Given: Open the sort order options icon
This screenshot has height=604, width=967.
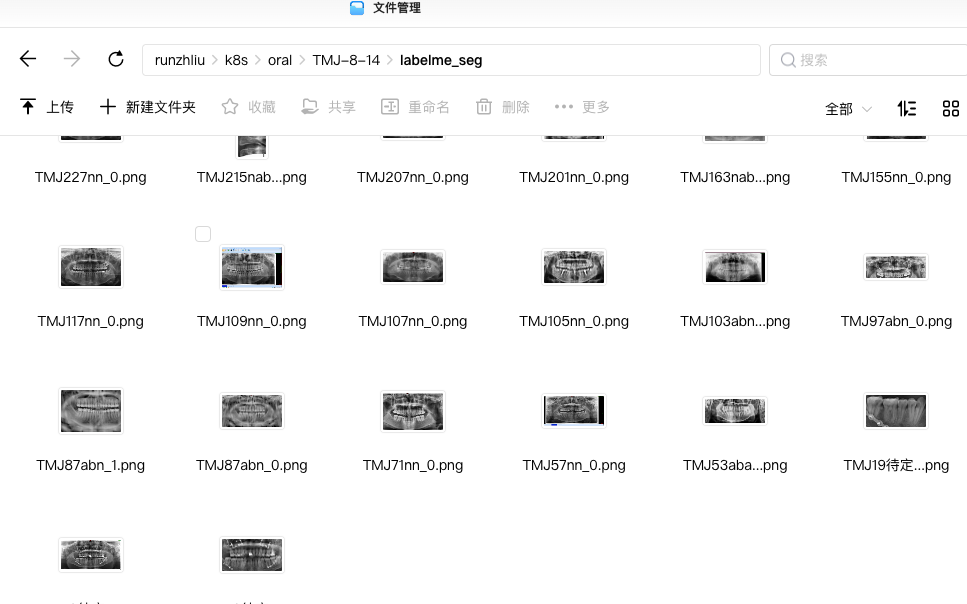Looking at the screenshot, I should click(x=907, y=109).
